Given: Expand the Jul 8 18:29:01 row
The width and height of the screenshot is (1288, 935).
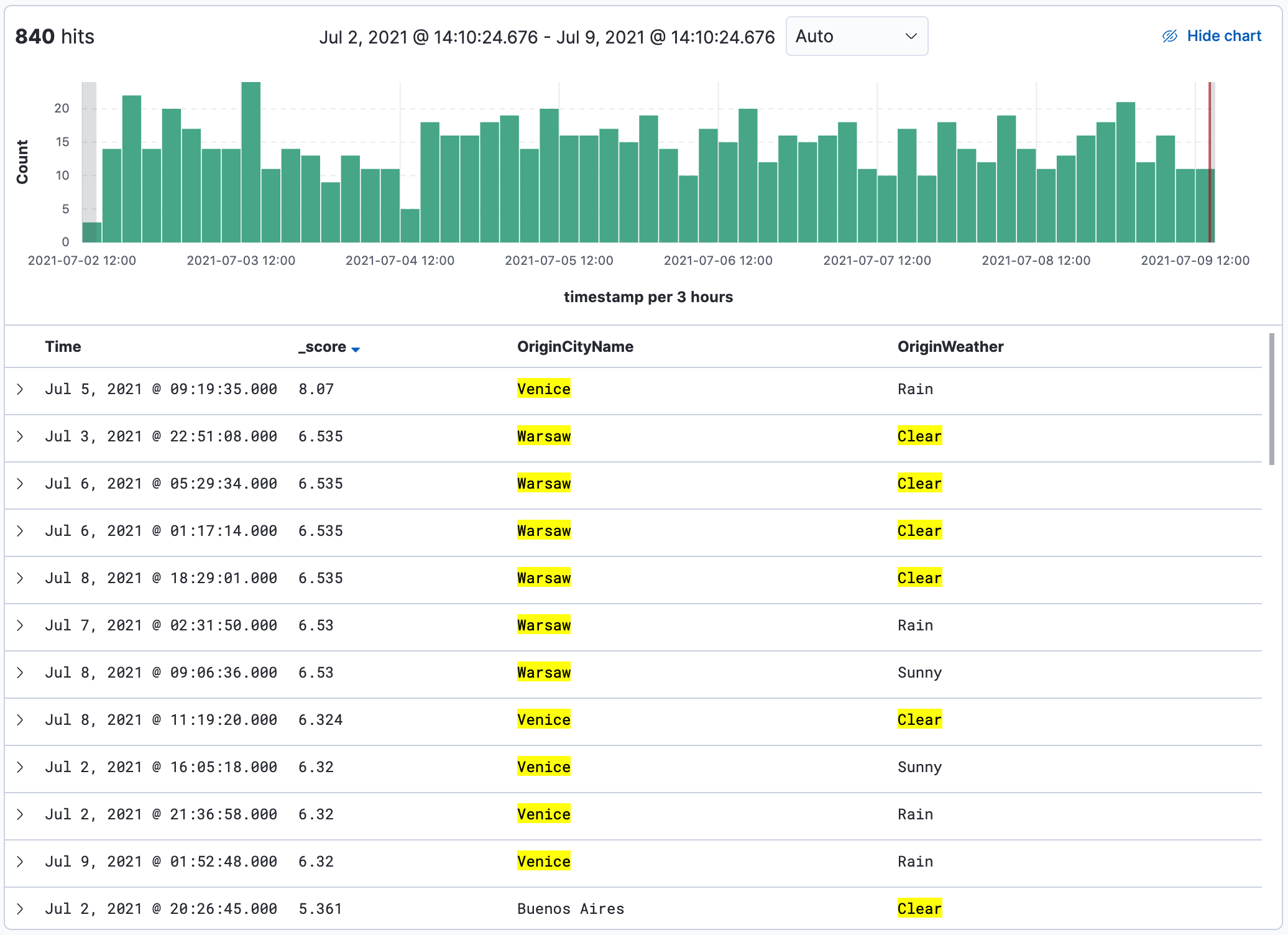Looking at the screenshot, I should pos(20,578).
